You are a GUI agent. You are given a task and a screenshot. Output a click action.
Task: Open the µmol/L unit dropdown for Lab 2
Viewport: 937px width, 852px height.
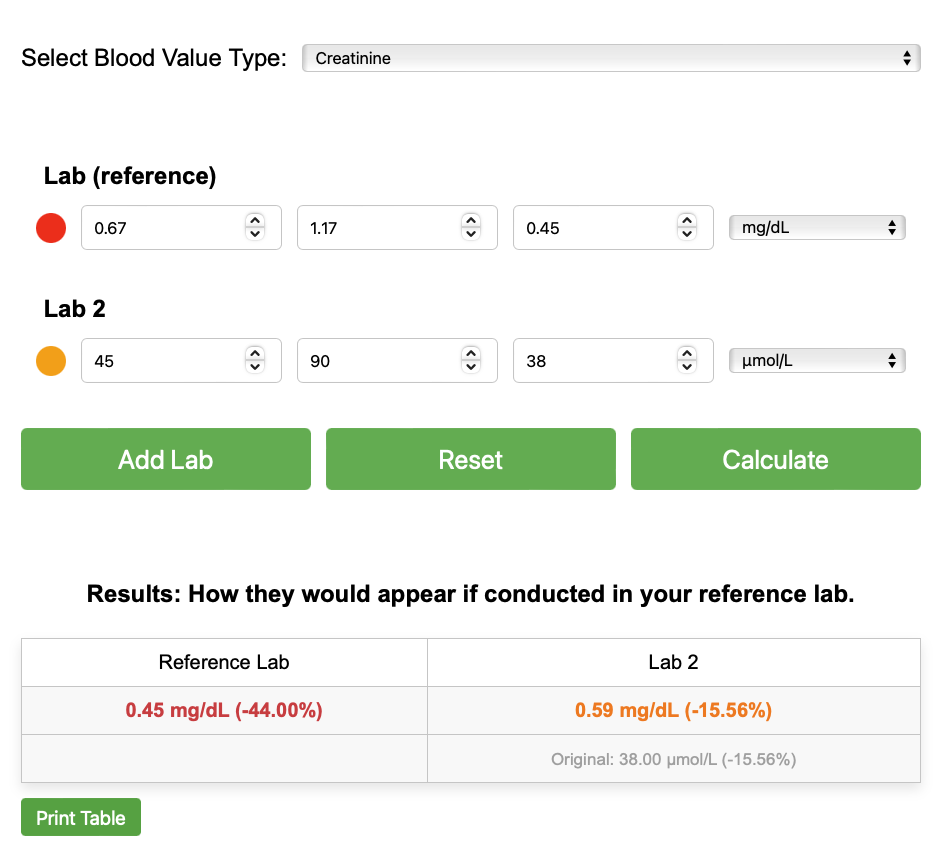pyautogui.click(x=816, y=361)
